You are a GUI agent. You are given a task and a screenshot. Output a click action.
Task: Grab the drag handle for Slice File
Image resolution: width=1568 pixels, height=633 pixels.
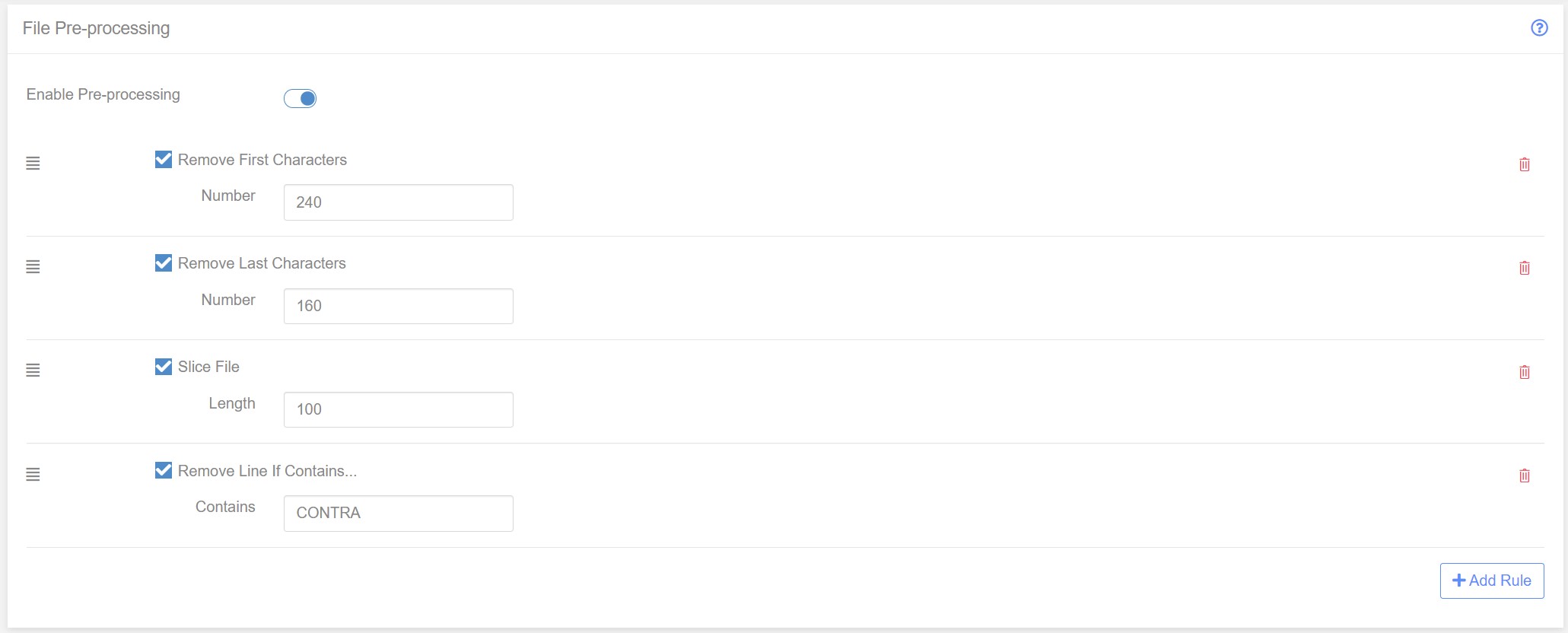[x=33, y=370]
